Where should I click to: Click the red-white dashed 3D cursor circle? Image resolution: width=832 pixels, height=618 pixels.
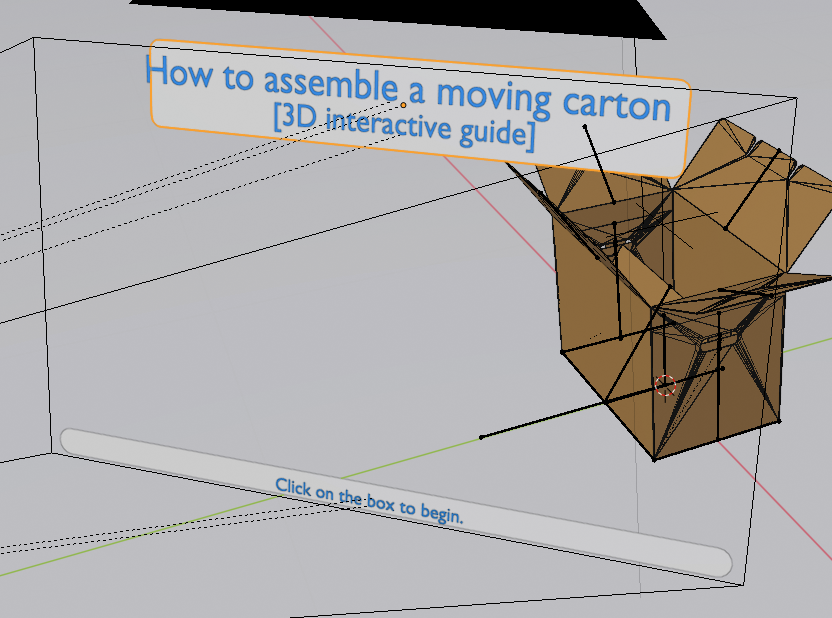tap(665, 385)
